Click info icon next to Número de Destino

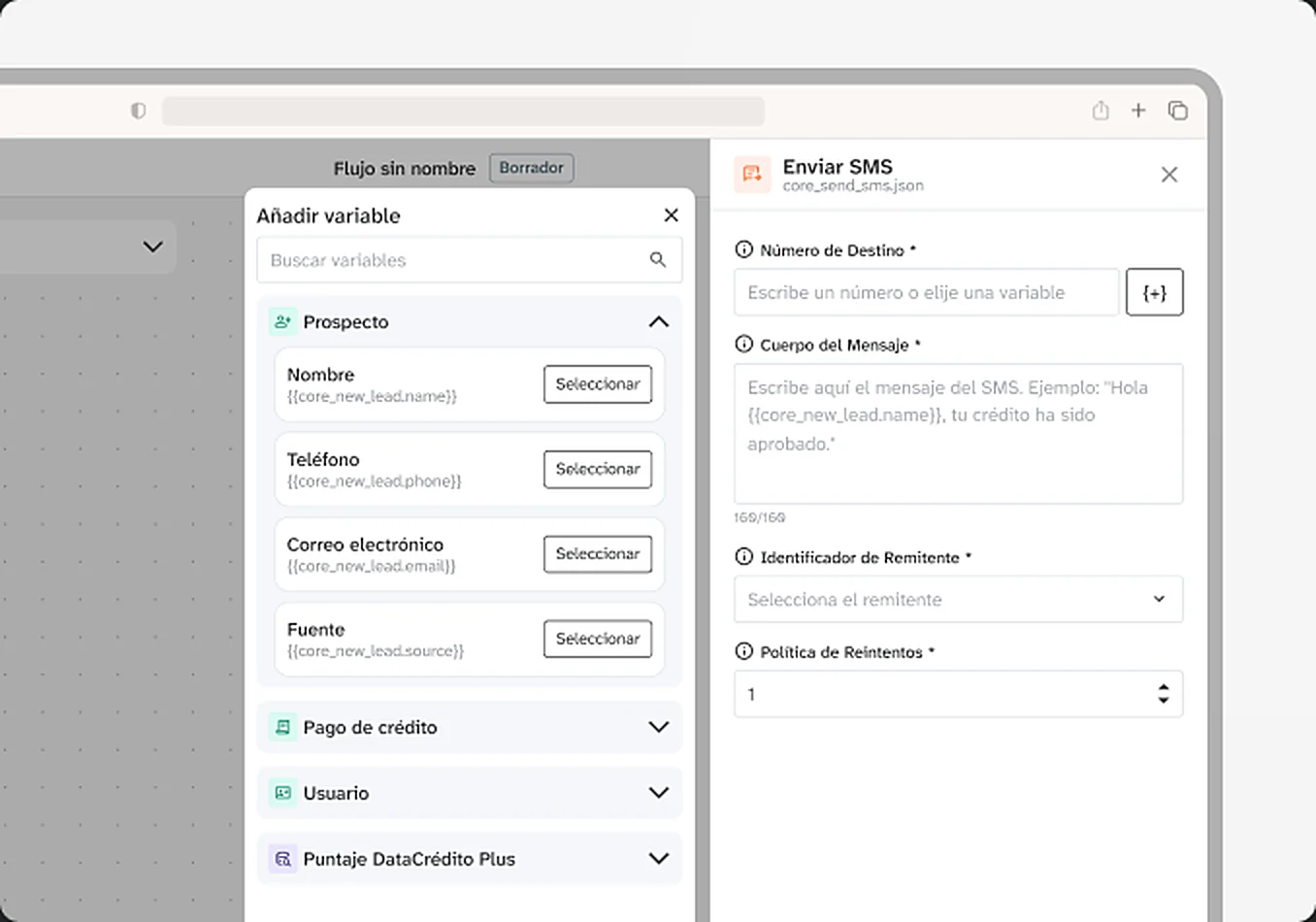click(x=744, y=249)
